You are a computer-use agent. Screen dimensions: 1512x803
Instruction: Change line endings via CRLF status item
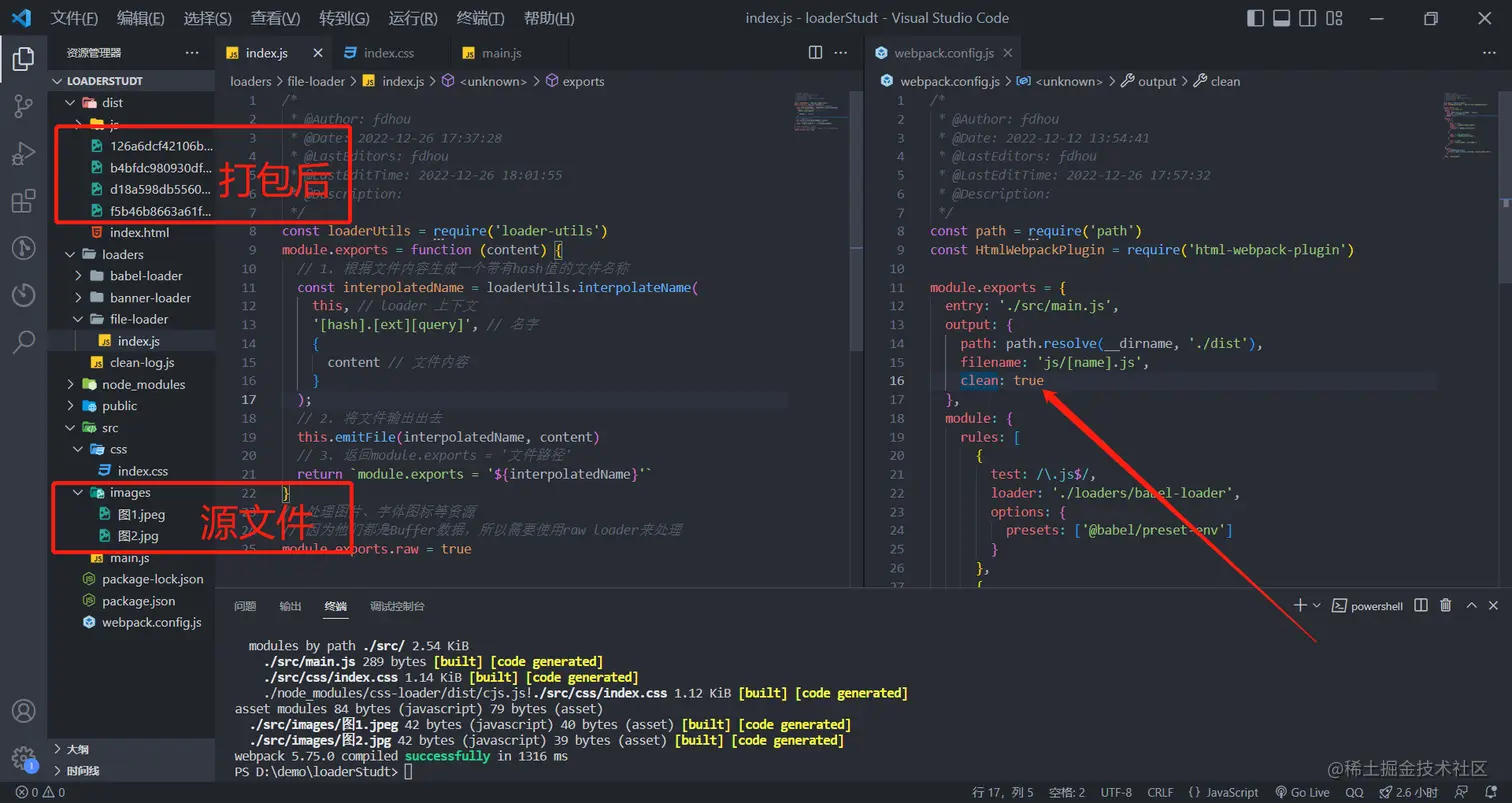click(1160, 792)
